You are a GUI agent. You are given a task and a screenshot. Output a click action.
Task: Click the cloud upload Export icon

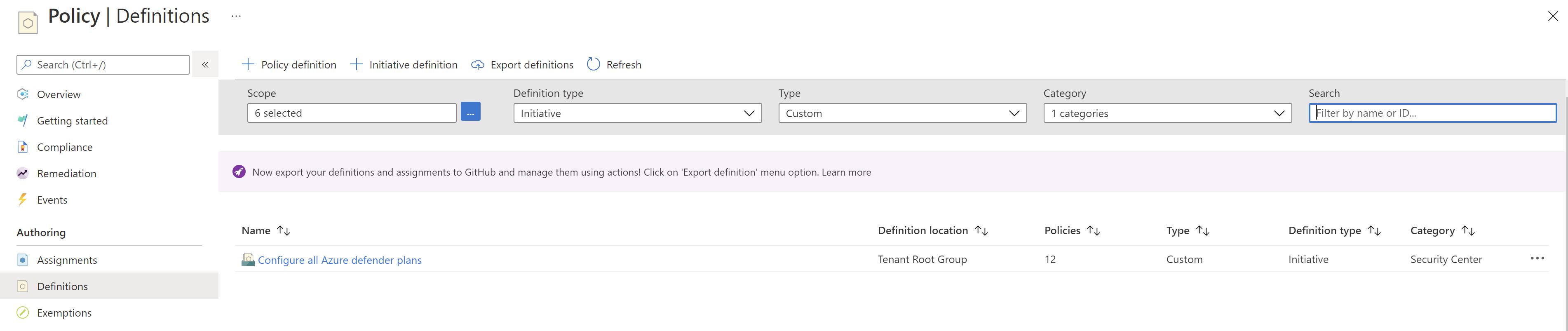click(x=478, y=64)
